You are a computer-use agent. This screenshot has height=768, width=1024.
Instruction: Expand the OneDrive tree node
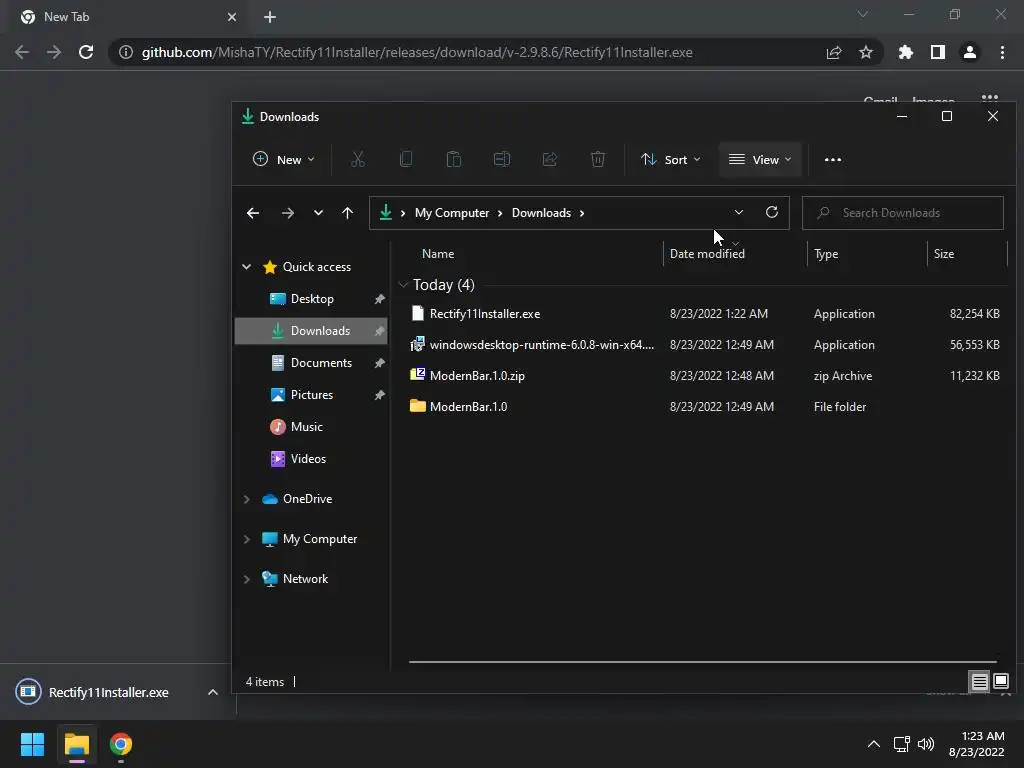pos(247,499)
